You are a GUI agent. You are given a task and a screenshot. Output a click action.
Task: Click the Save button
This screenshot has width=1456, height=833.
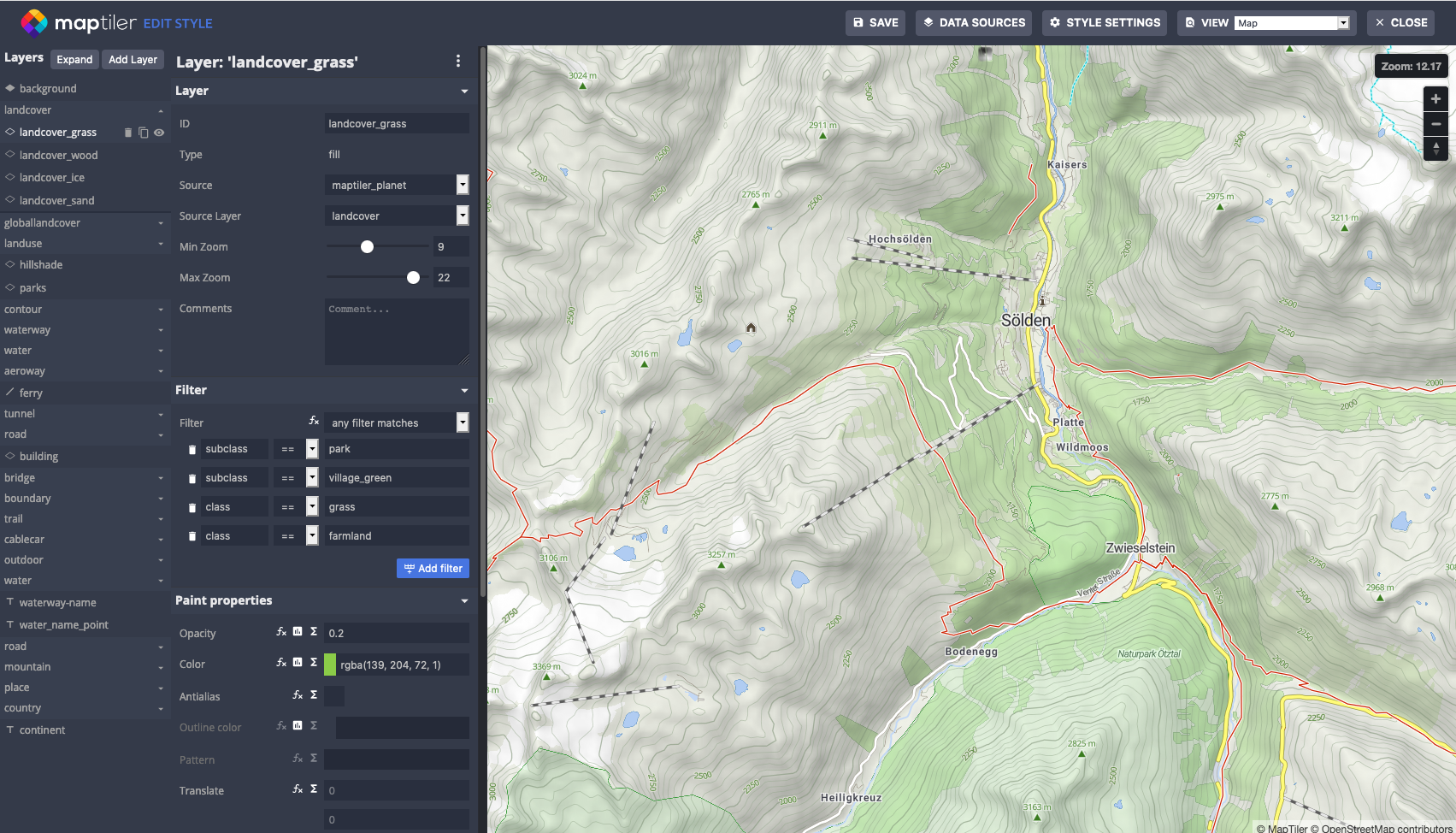tap(875, 23)
